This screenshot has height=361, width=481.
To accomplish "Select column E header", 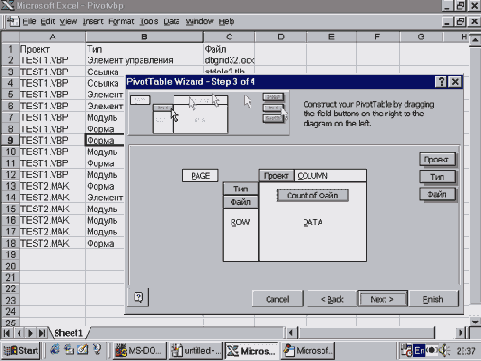I will tap(331, 37).
